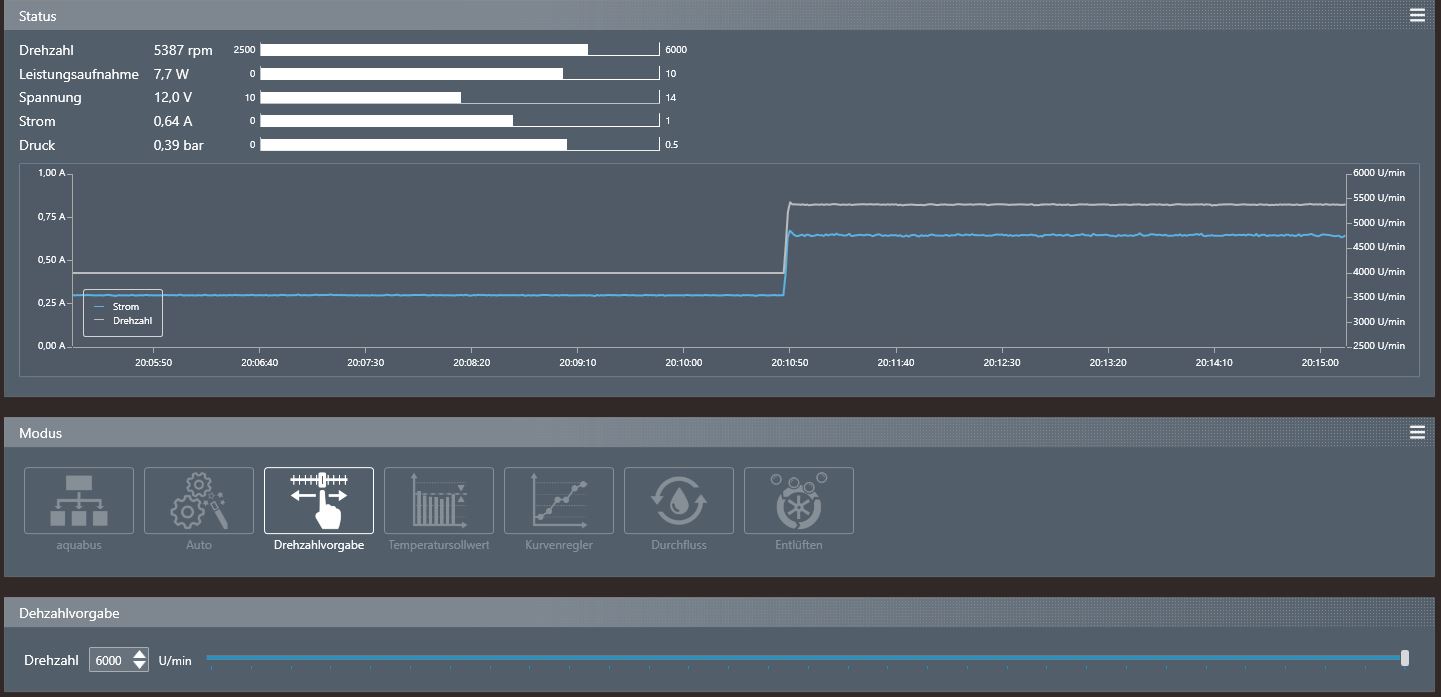
Task: Click the 1,00 A axis label
Action: pyautogui.click(x=52, y=173)
